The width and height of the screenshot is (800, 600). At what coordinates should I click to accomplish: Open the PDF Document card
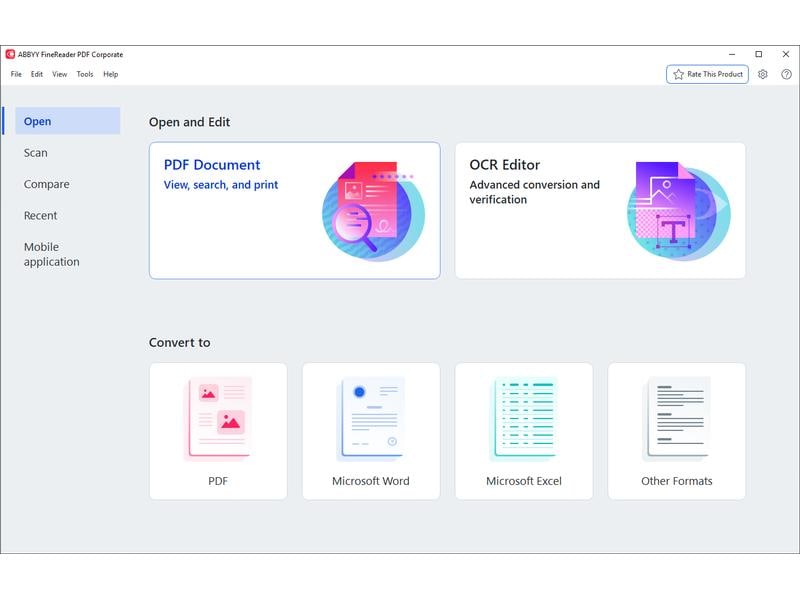coord(295,211)
